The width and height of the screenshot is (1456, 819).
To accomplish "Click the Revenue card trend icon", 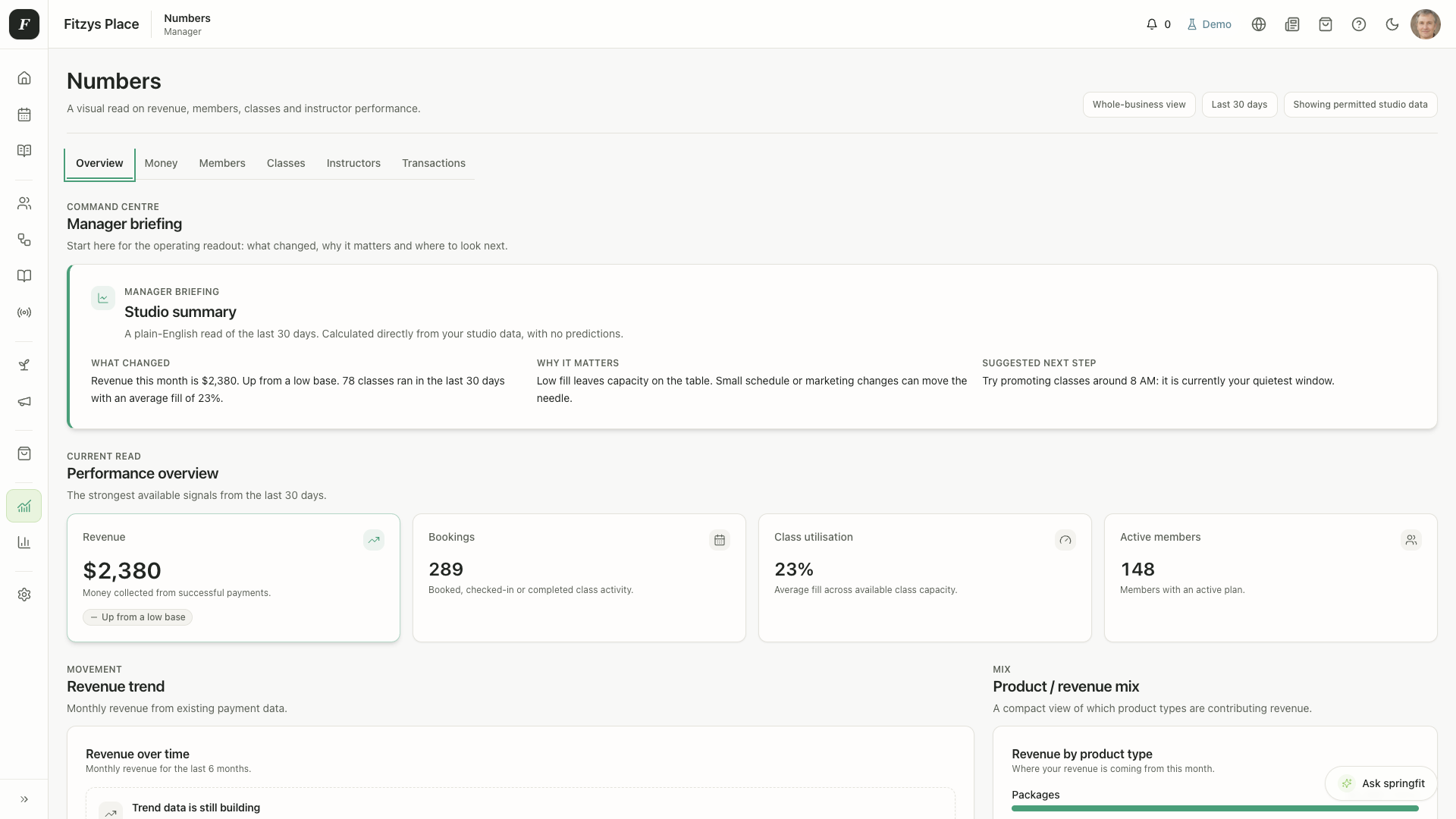I will point(374,540).
